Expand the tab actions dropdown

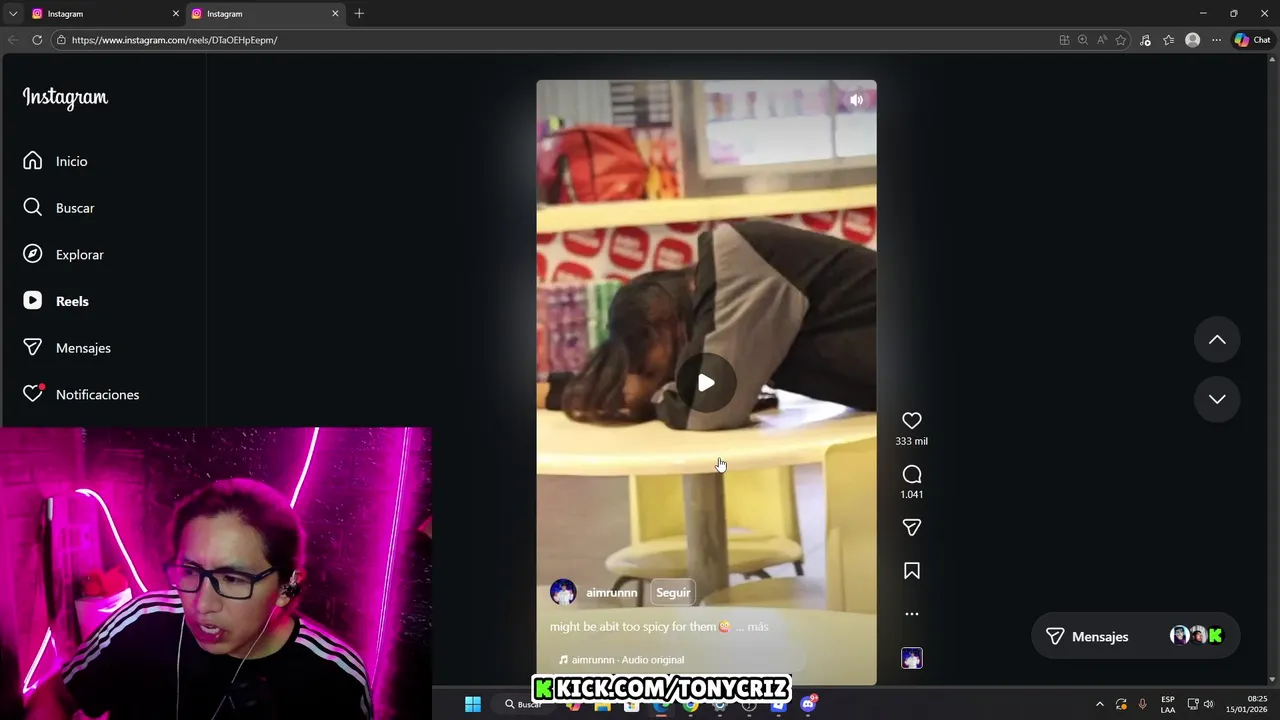pyautogui.click(x=13, y=14)
